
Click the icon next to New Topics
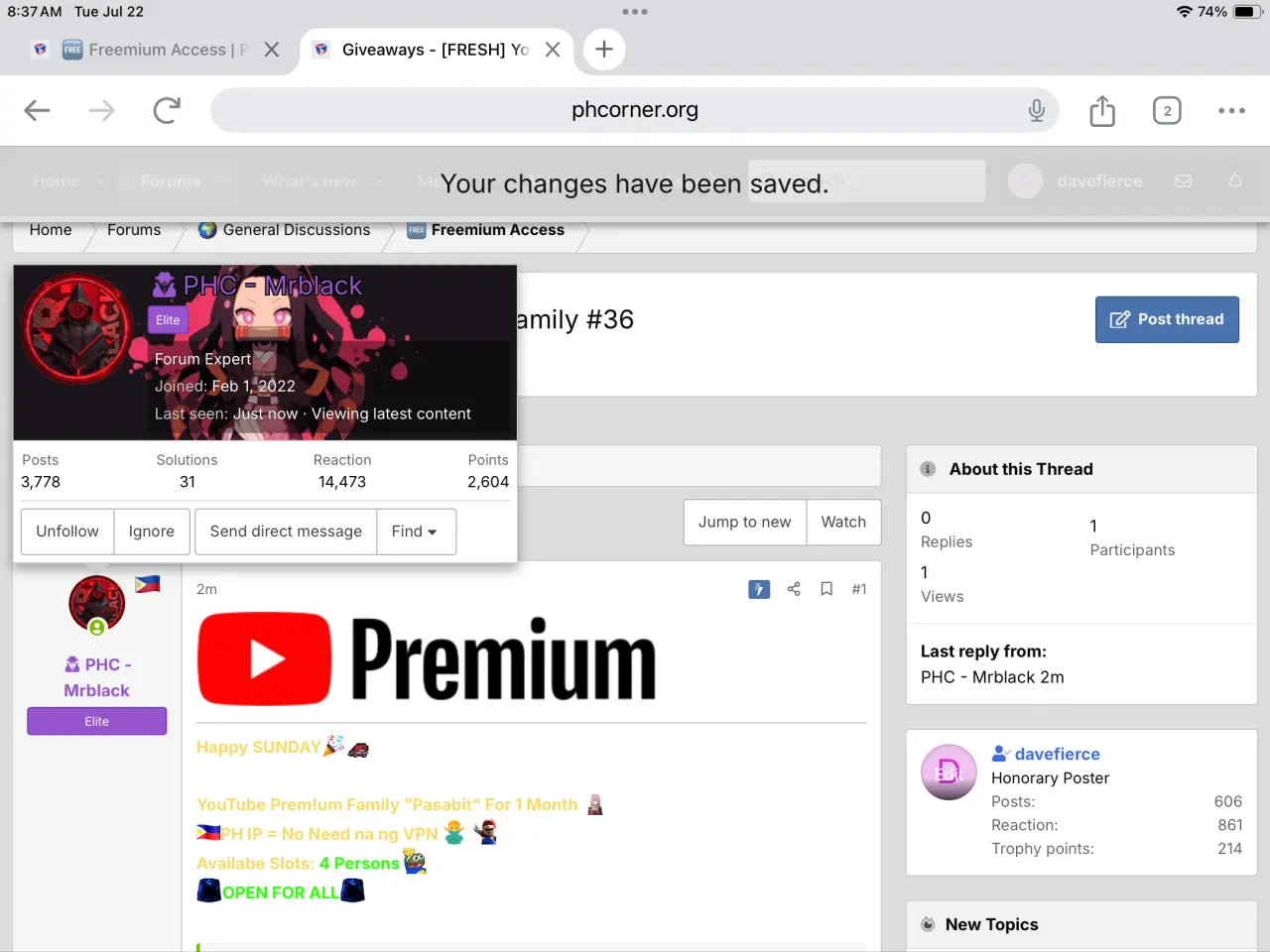pos(928,924)
